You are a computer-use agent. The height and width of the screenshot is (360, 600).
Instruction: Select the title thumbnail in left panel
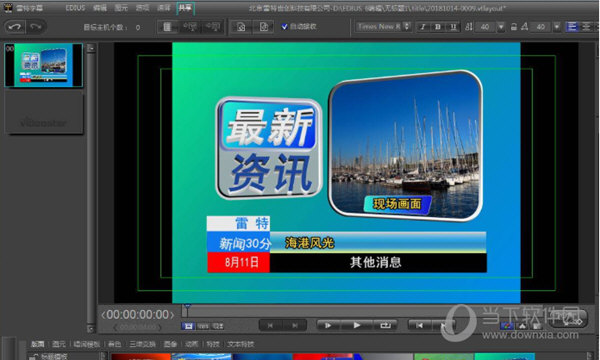coord(43,65)
